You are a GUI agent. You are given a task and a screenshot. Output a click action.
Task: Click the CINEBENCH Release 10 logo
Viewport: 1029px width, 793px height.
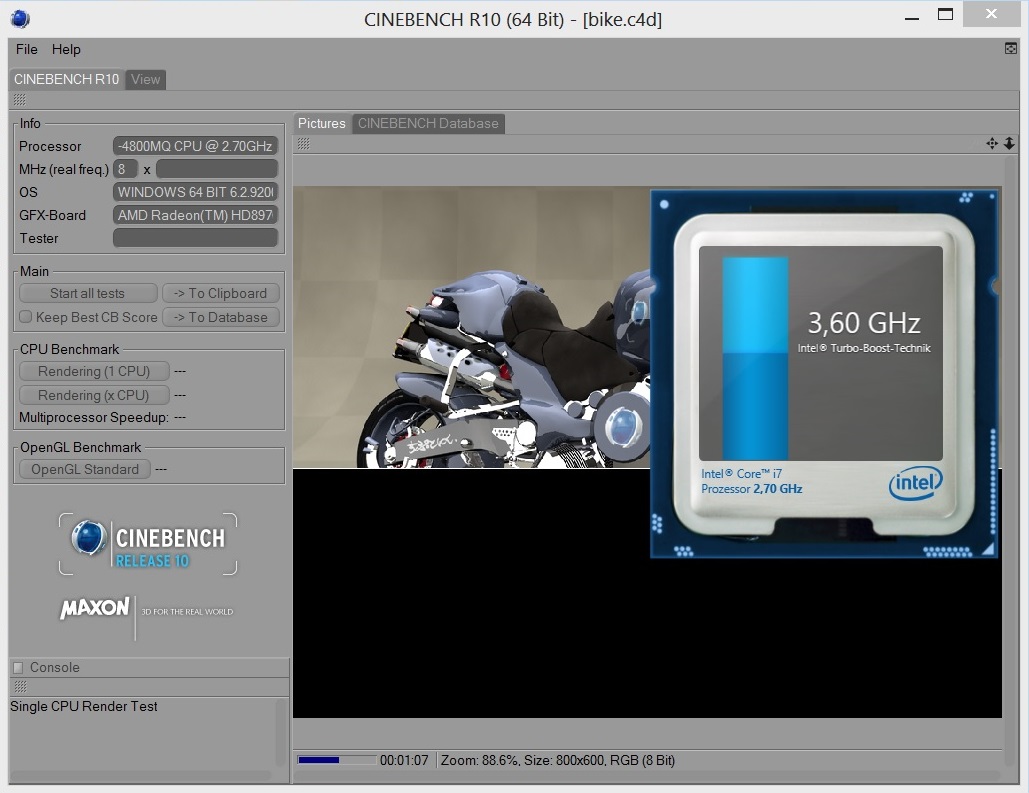pos(148,544)
